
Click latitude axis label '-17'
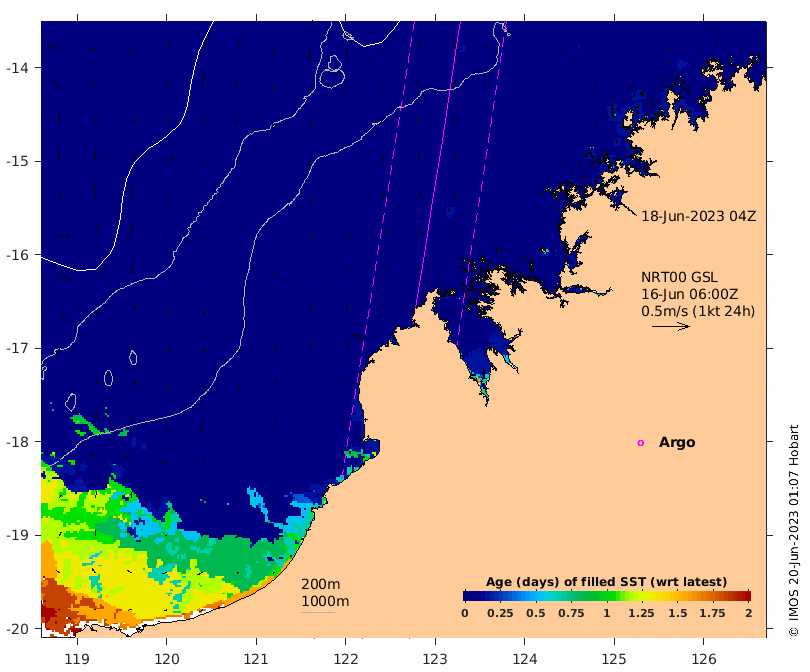(x=17, y=348)
